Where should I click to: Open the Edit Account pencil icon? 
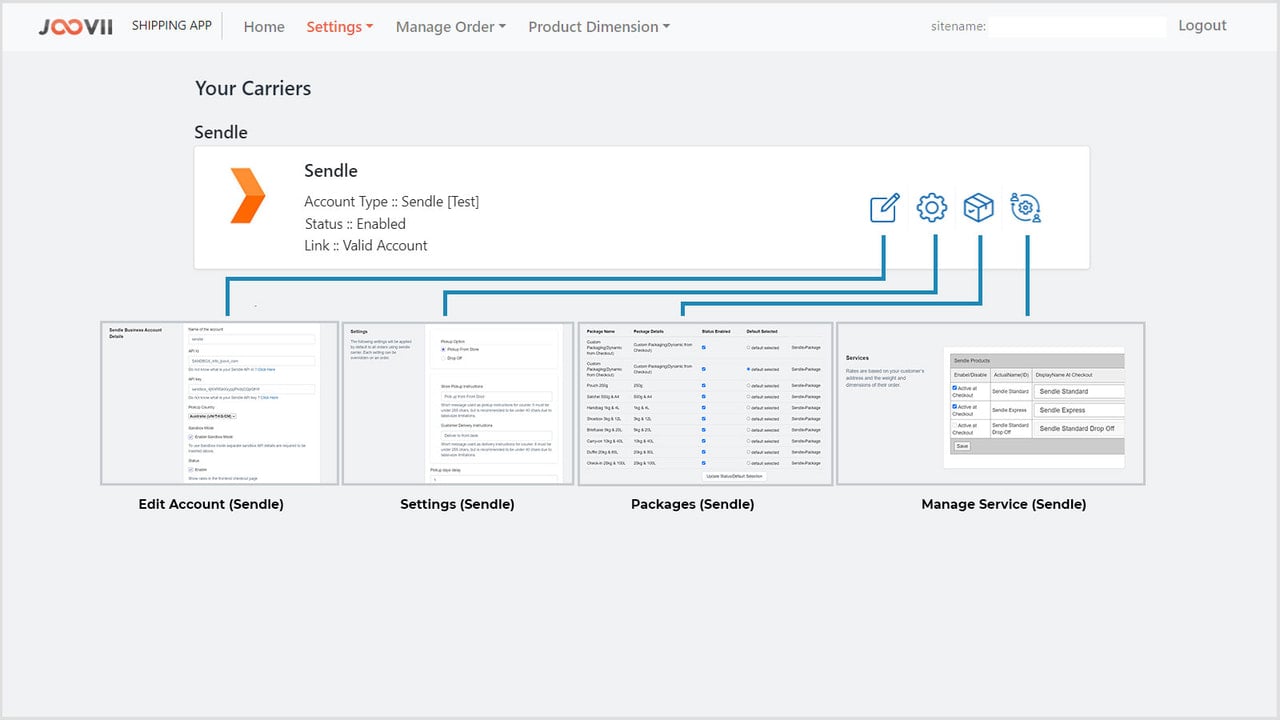885,208
